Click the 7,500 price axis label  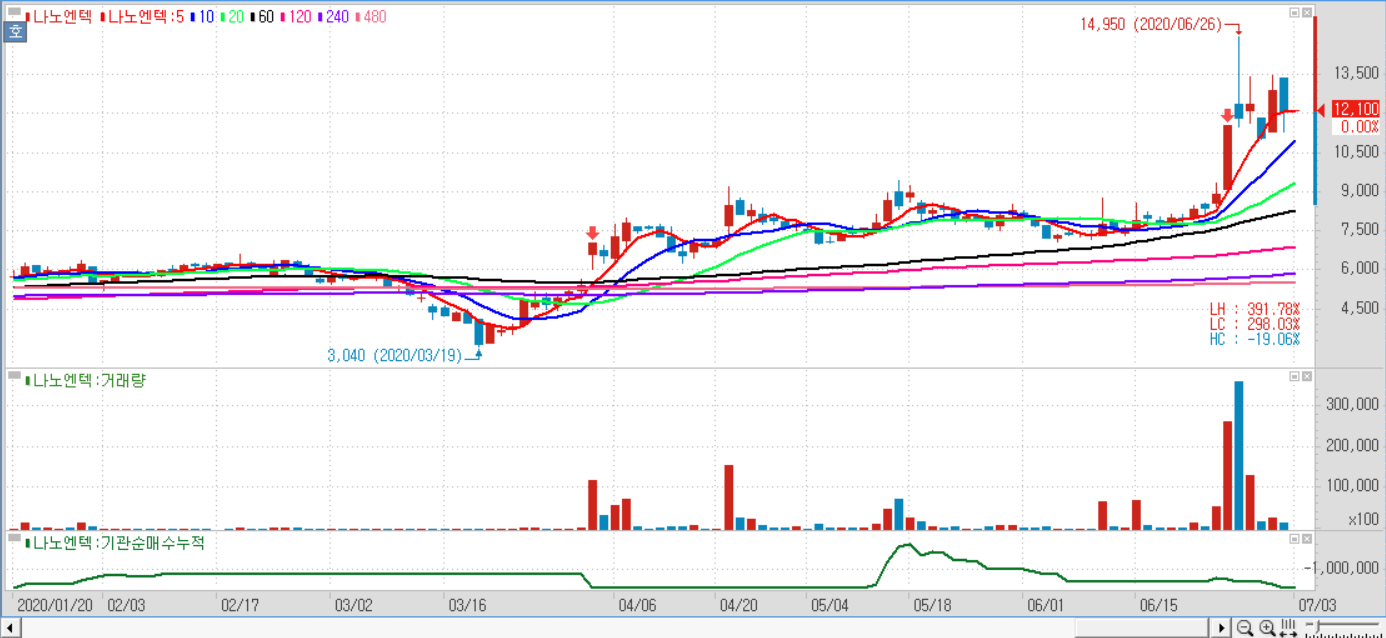[x=1359, y=229]
